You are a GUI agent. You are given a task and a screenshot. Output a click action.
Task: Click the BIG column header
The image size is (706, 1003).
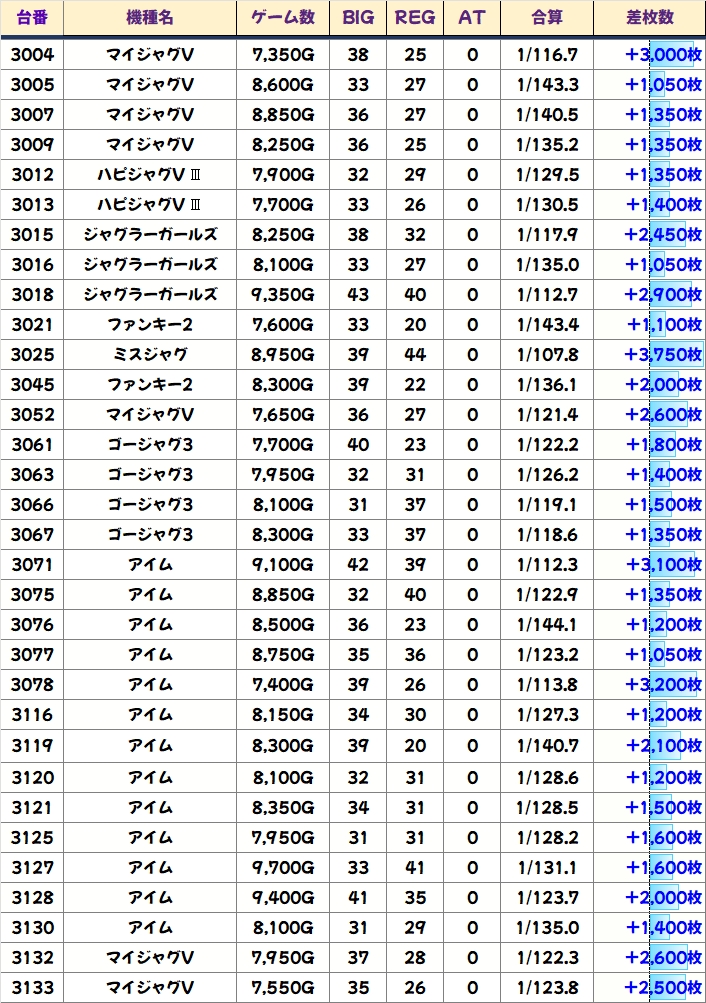tap(358, 17)
